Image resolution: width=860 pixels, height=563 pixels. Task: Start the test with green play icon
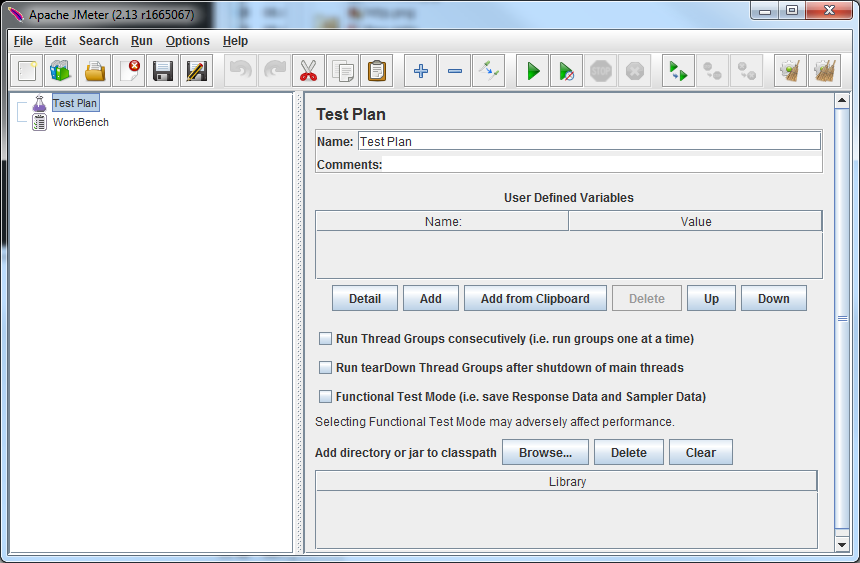533,71
